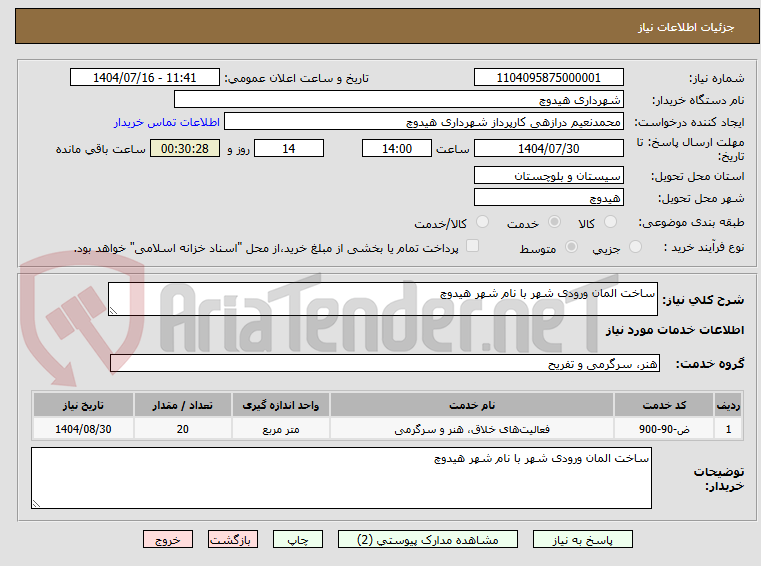Click the شرح کلی نیاز textarea resize handle
Image resolution: width=761 pixels, height=566 pixels.
114,311
